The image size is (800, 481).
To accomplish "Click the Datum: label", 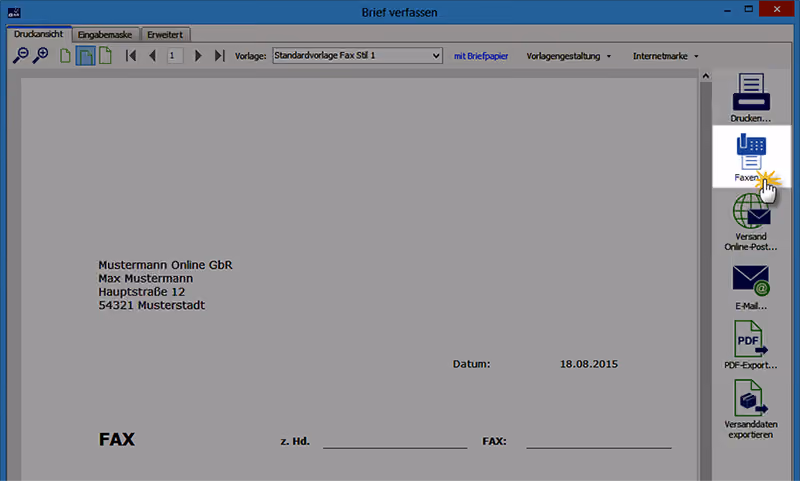I will tap(471, 364).
